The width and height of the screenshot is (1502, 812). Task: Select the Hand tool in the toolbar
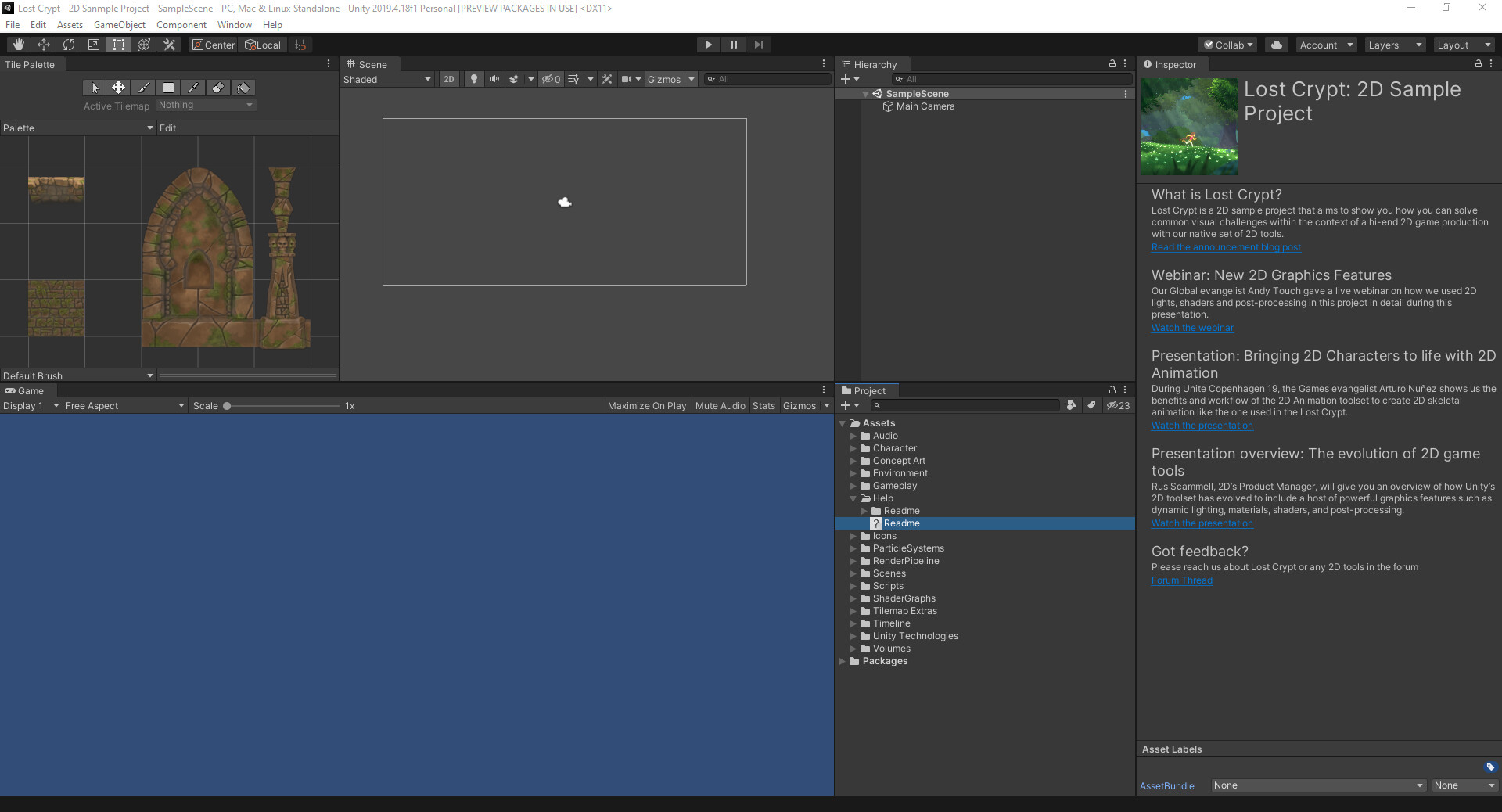(17, 45)
